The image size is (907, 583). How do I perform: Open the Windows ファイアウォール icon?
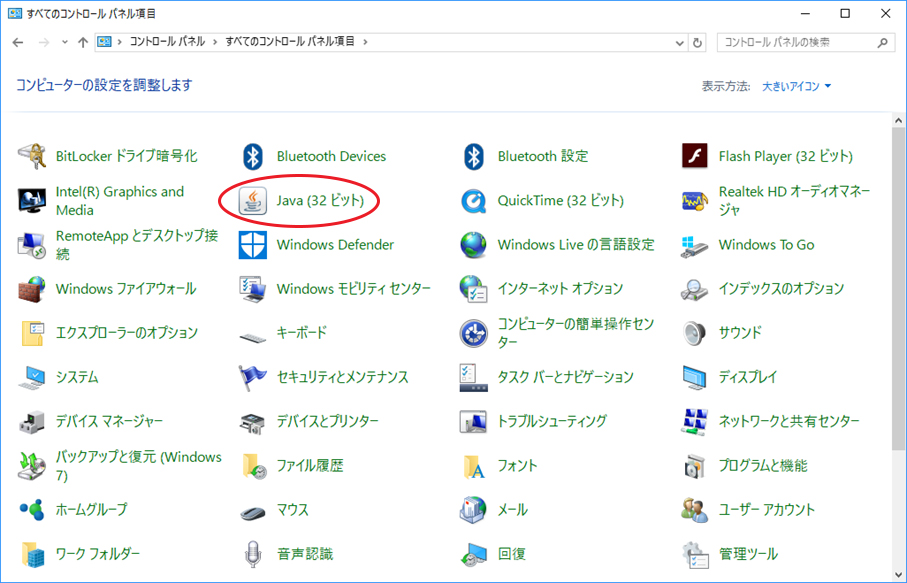32,289
